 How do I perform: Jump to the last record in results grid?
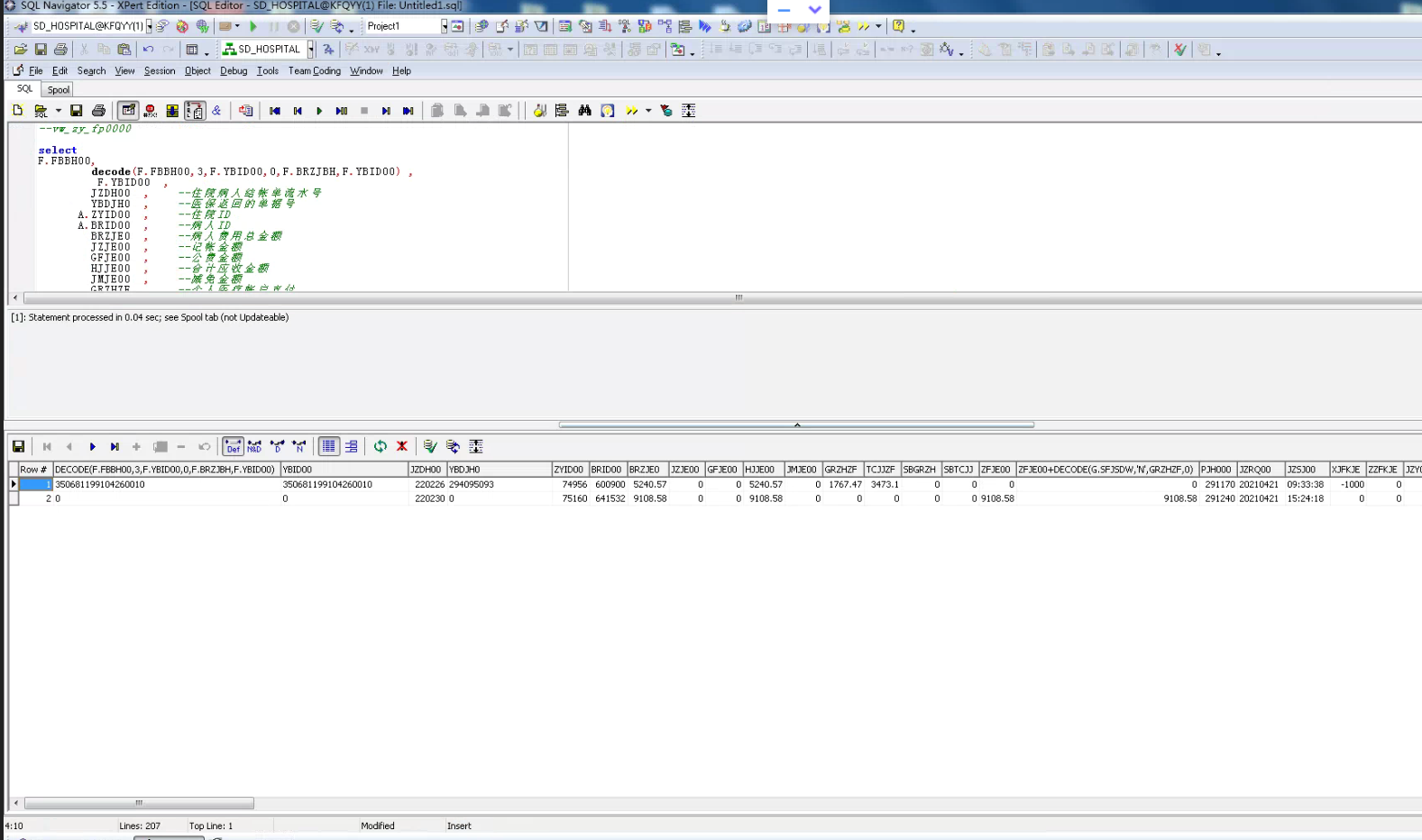(115, 447)
